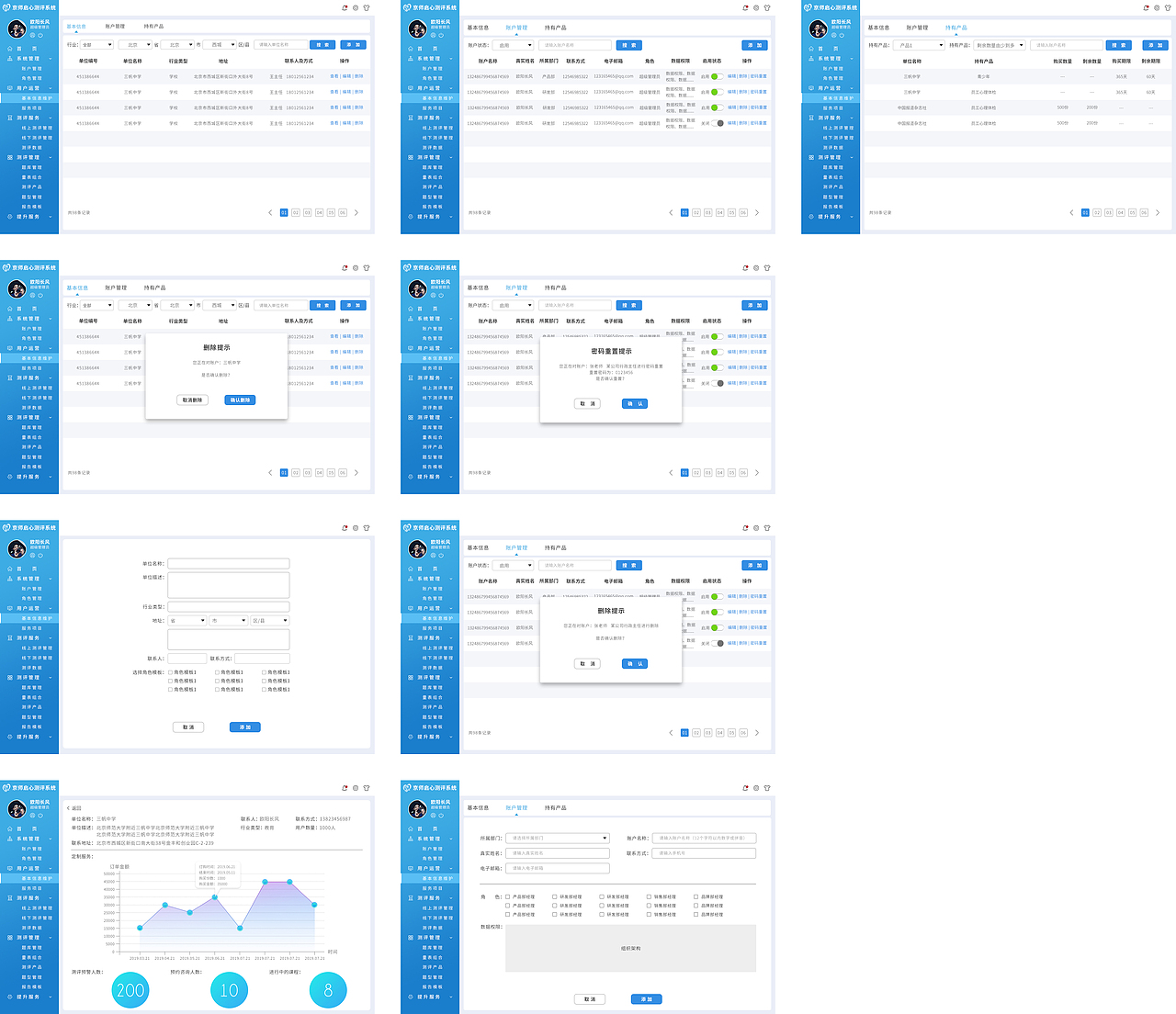1176x1014 pixels.
Task: Click the 系统管理 icon on the 单位名称 form screen
Action: click(10, 579)
